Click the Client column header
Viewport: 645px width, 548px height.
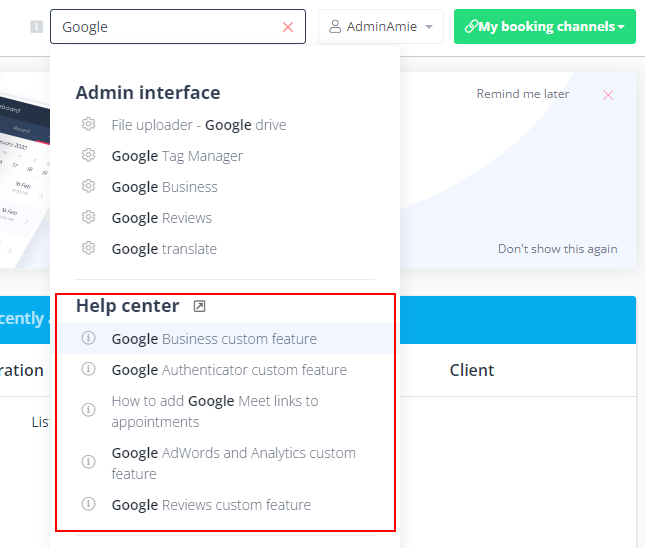[x=472, y=370]
